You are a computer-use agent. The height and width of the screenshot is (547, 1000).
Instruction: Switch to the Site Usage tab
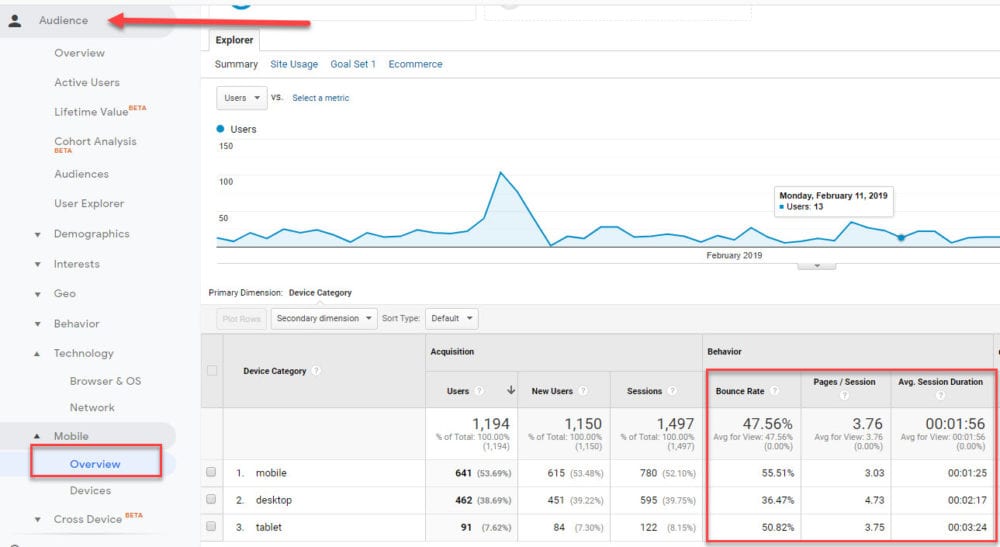tap(294, 64)
